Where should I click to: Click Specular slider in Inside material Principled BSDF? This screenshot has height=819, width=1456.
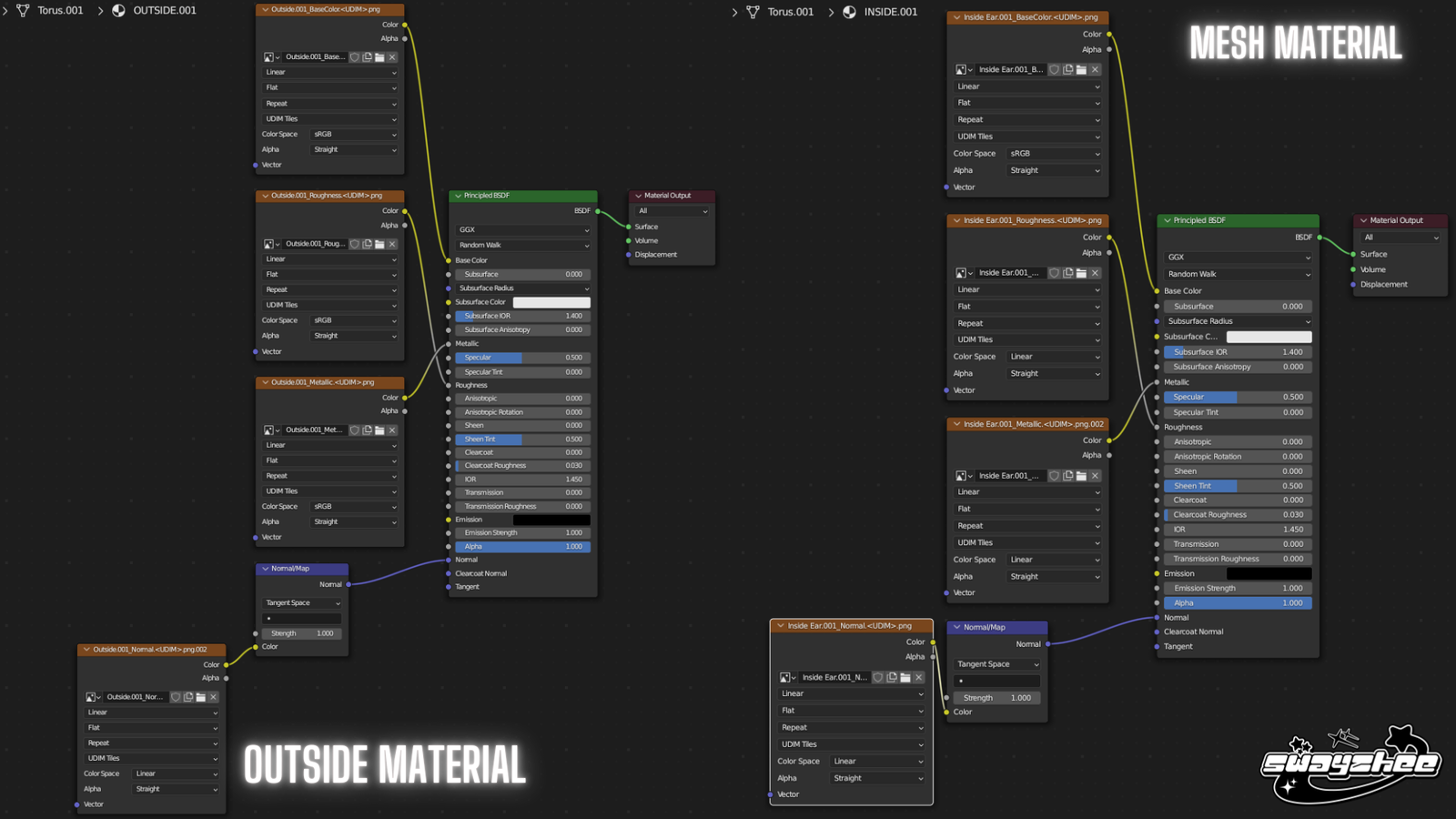click(x=1237, y=398)
